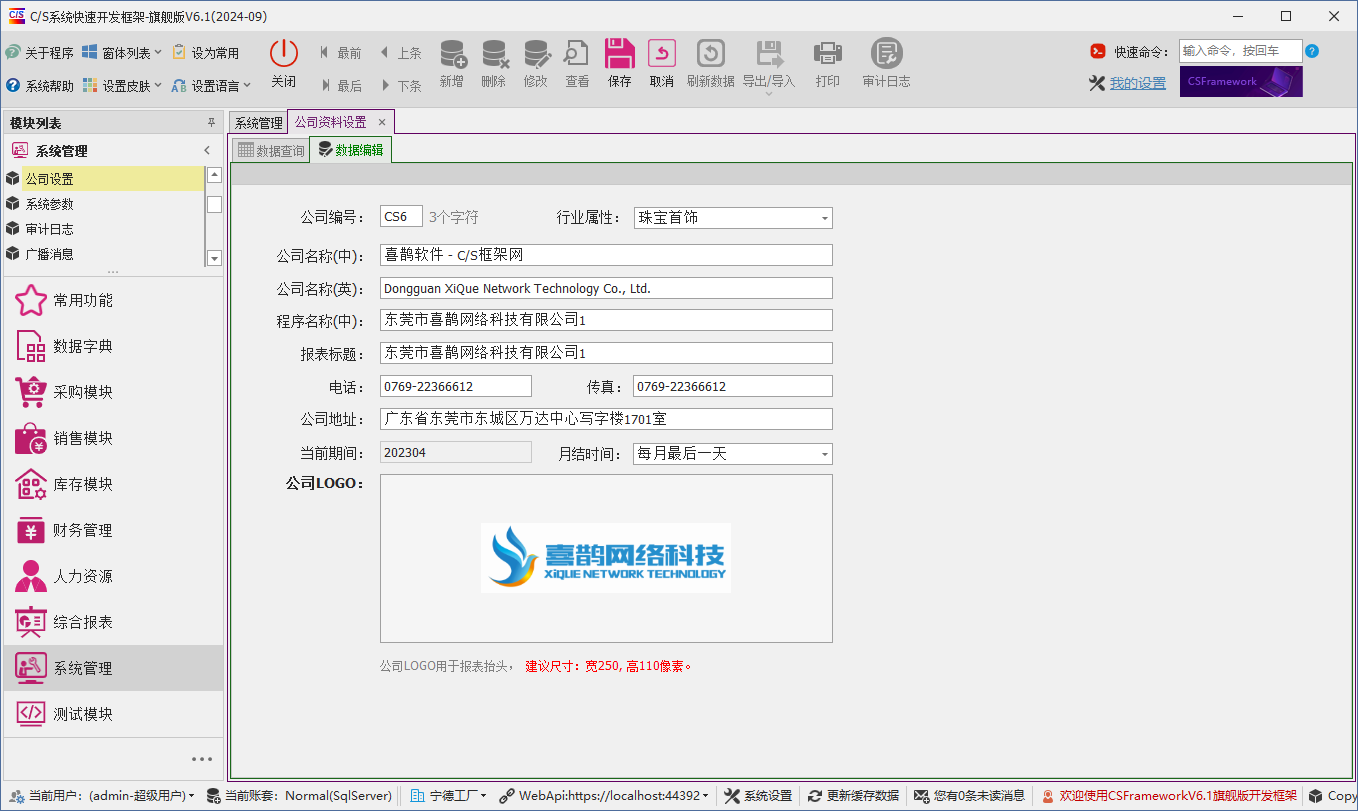The height and width of the screenshot is (811, 1358).
Task: Open the 当前用户 status dropdown
Action: 102,796
